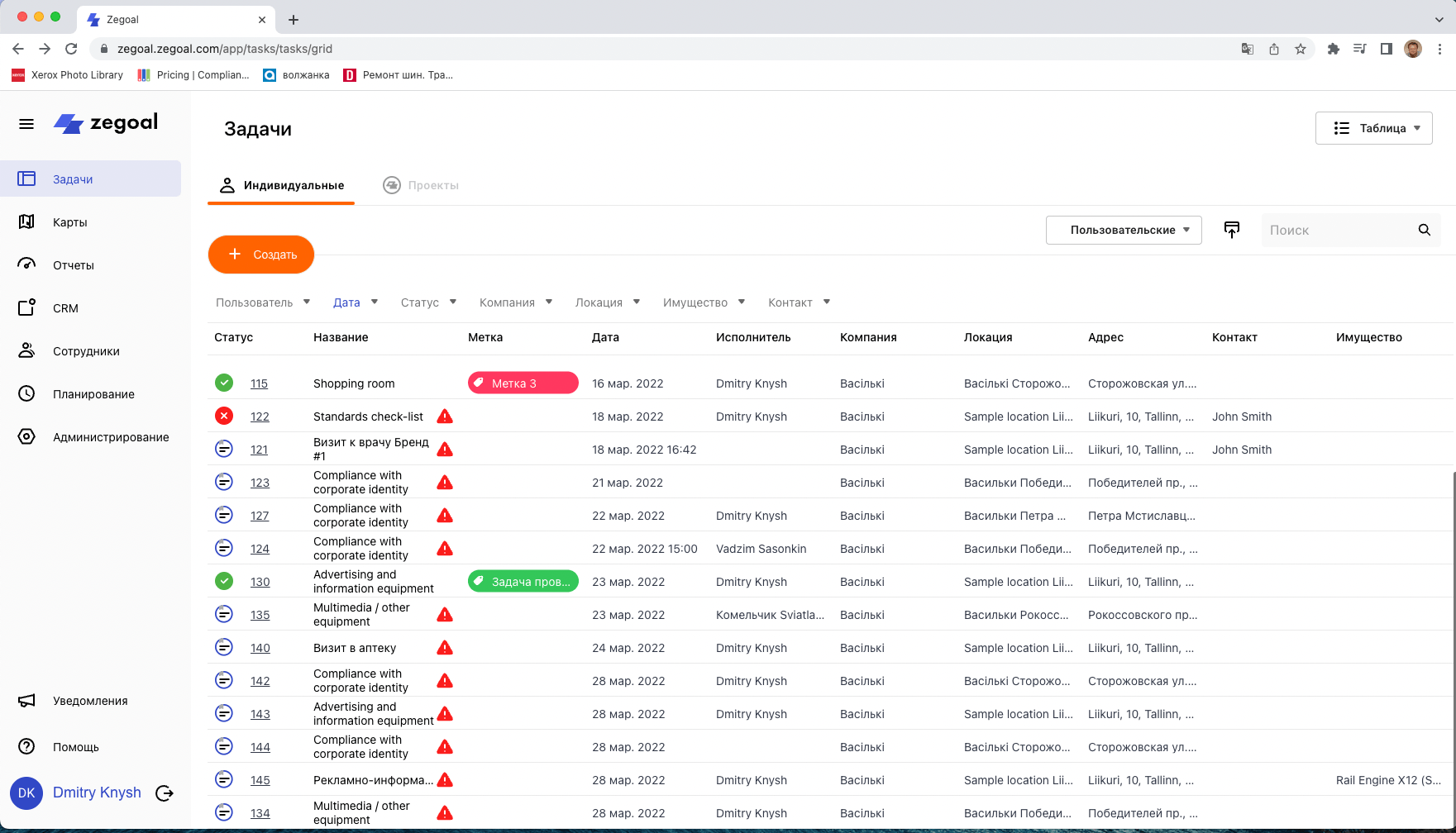Viewport: 1456px width, 833px height.
Task: Select the Индивидуальные tab
Action: coord(281,185)
